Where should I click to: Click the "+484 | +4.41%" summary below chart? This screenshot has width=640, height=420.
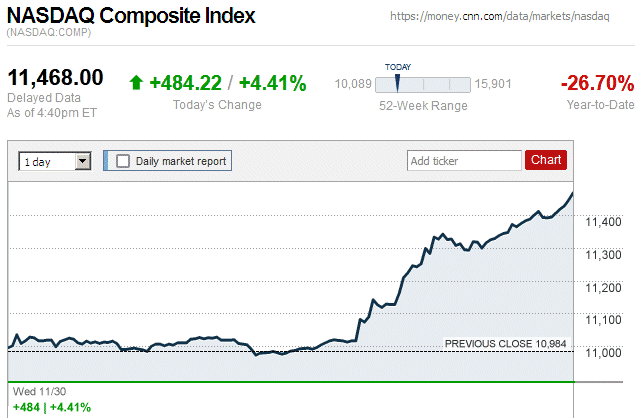tap(51, 407)
